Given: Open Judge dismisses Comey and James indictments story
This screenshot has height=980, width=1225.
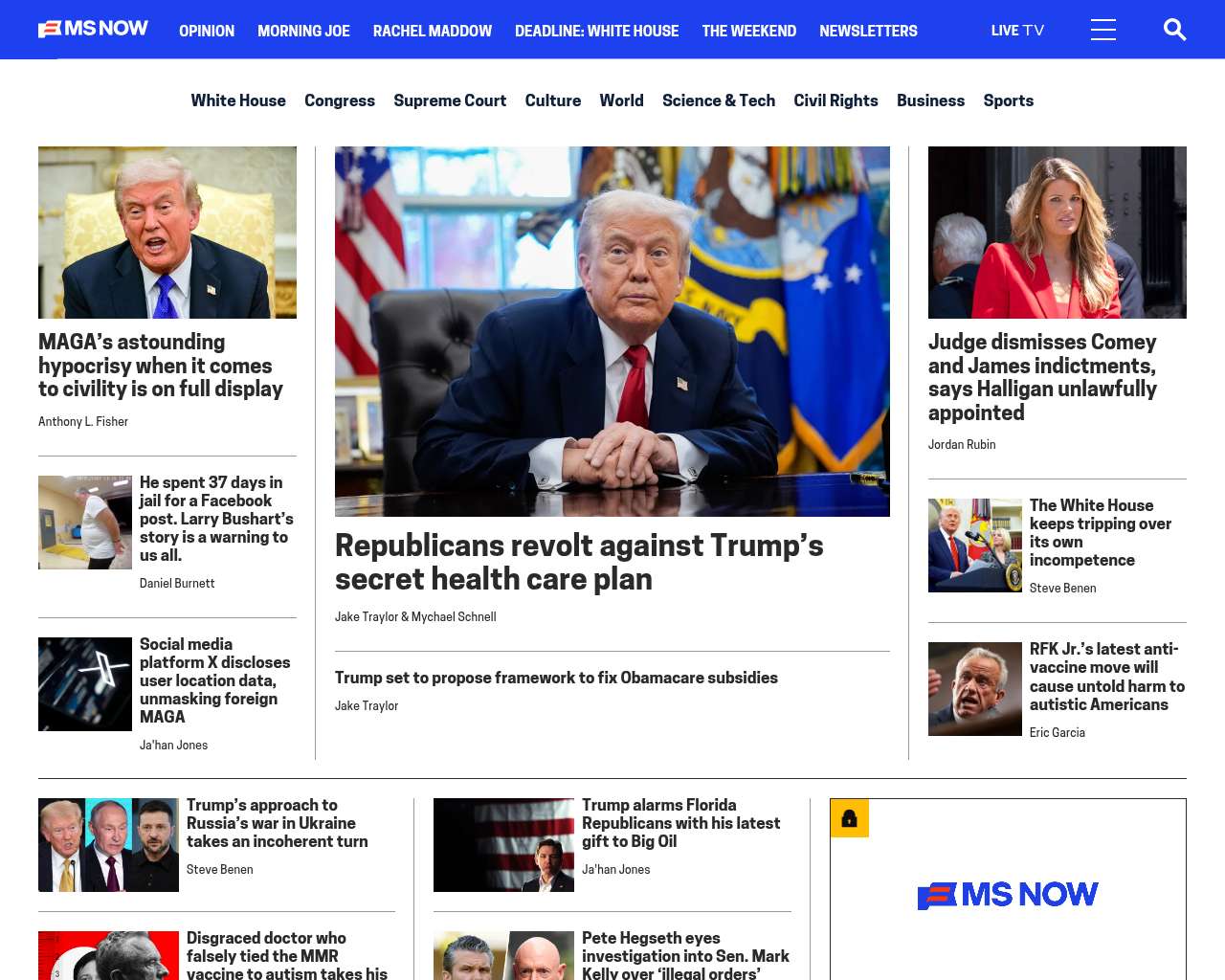Looking at the screenshot, I should (x=1043, y=377).
